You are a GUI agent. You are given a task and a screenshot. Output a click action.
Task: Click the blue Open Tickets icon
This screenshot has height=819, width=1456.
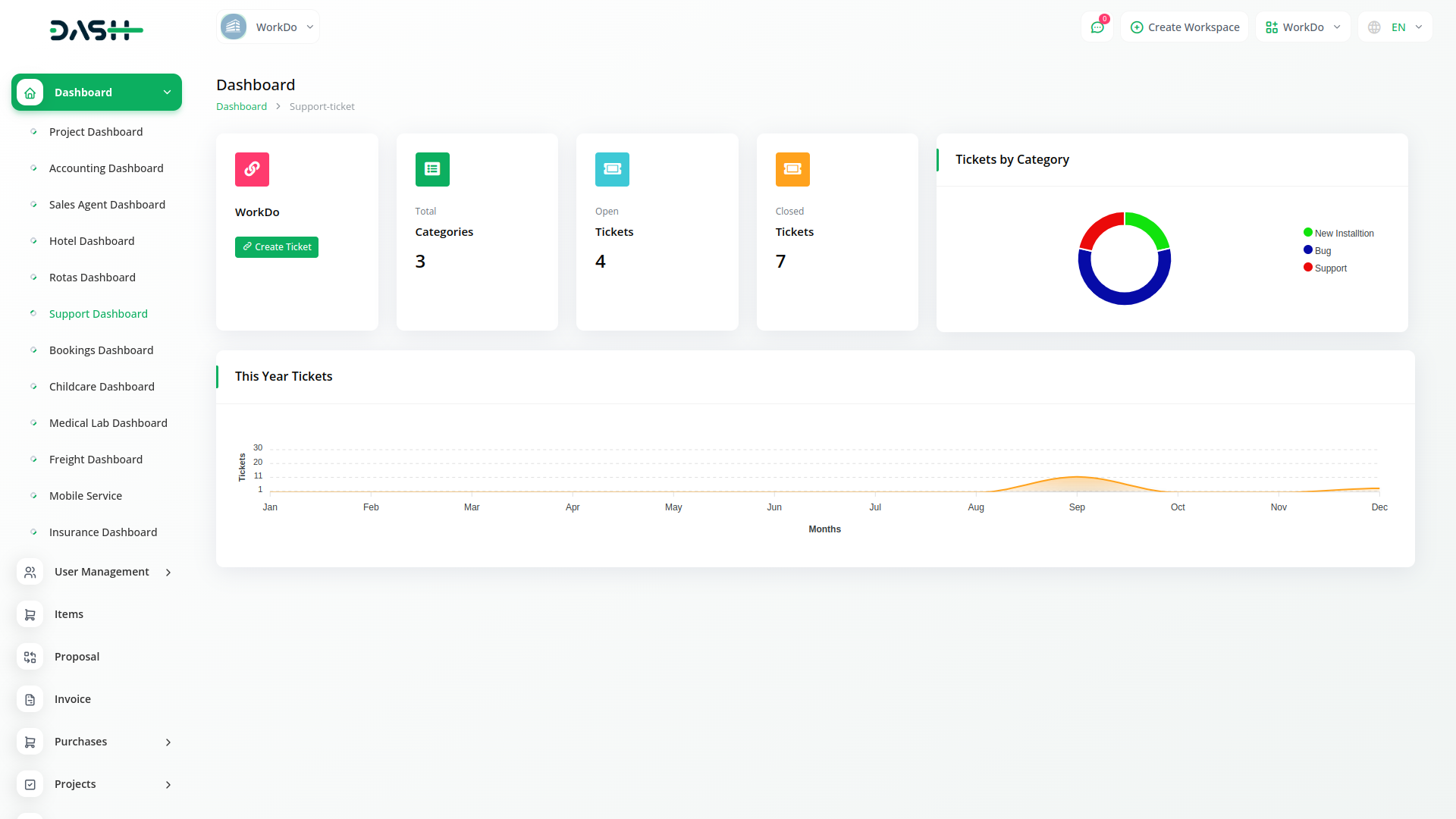click(612, 169)
